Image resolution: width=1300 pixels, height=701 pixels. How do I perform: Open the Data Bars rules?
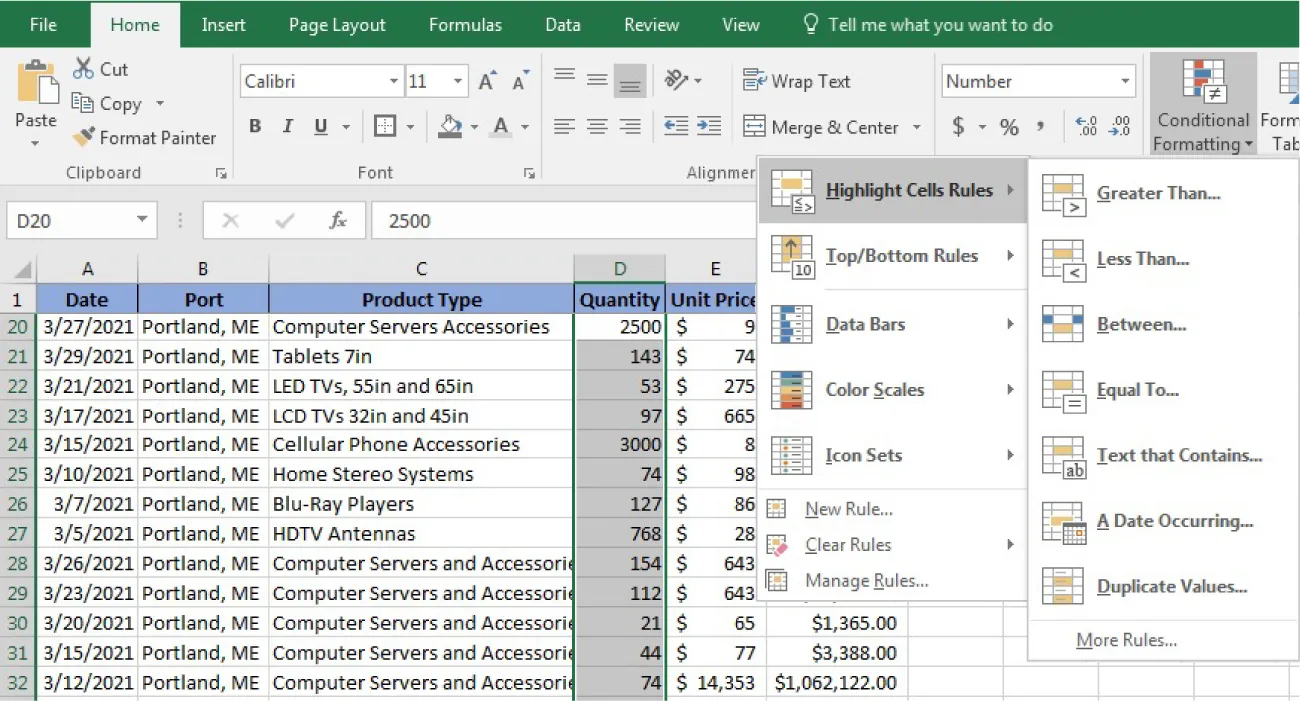(864, 324)
